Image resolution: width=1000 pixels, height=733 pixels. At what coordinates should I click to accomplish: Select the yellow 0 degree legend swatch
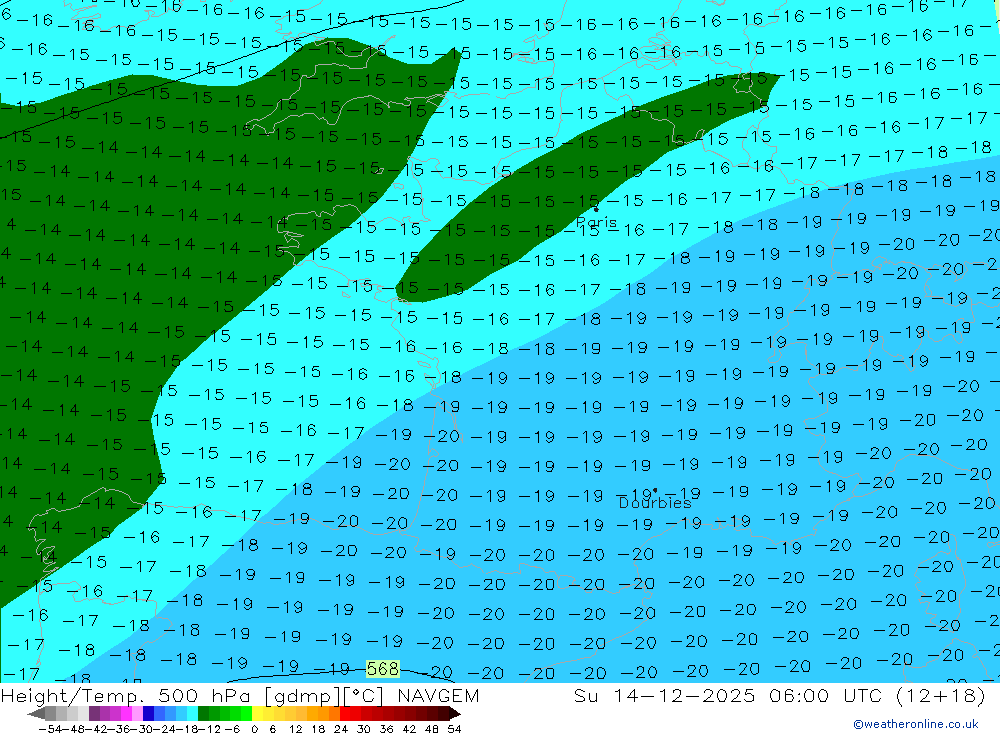(x=258, y=713)
